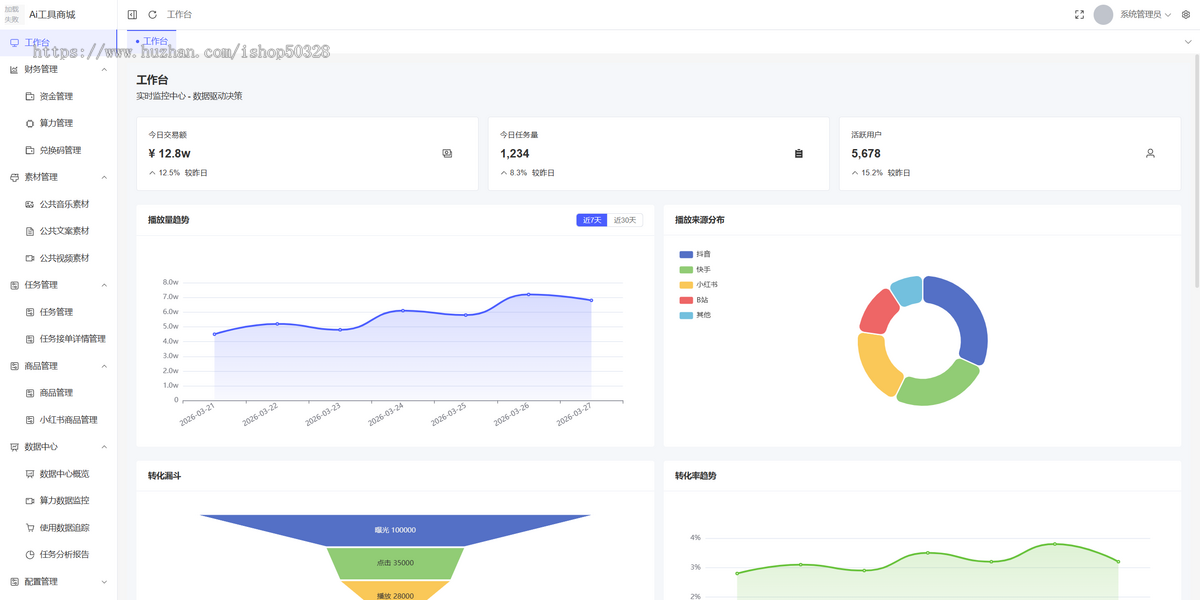Open 算力数据监控 page

[58, 500]
